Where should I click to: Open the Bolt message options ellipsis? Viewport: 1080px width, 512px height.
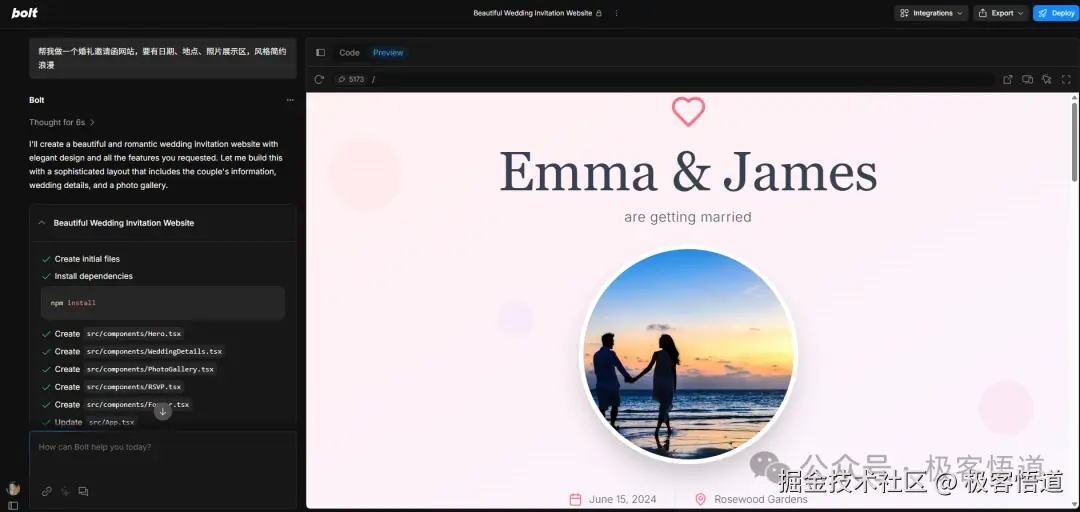click(290, 100)
